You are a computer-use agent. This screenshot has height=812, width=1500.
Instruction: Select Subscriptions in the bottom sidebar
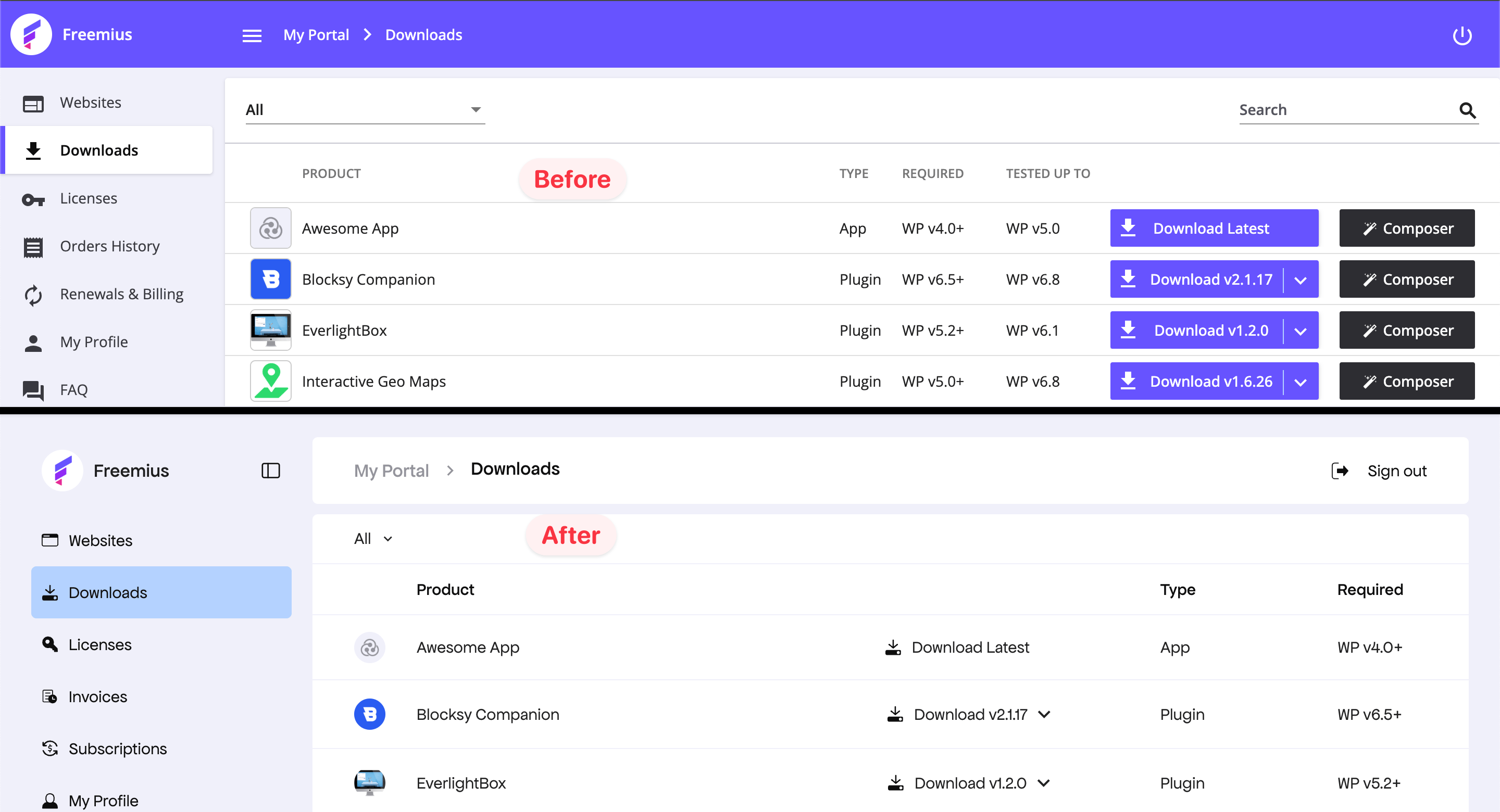point(117,748)
